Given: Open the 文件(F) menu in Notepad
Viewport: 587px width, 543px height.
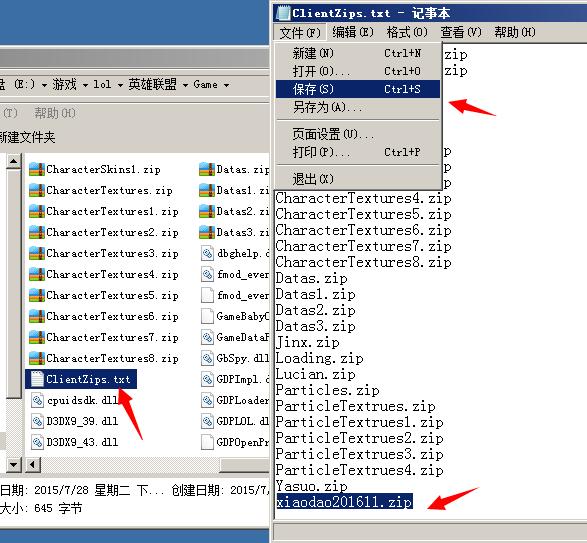Looking at the screenshot, I should [x=300, y=33].
